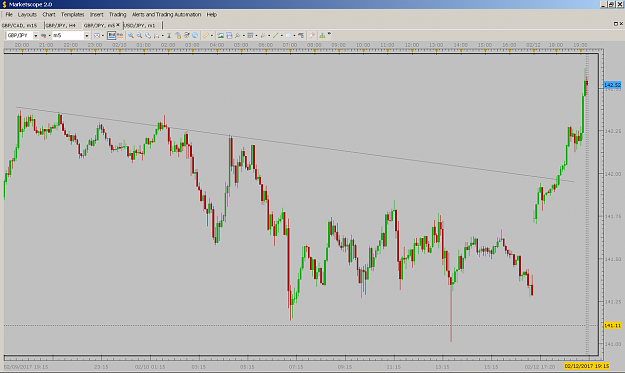Select the shape drawing tool
625x373 pixels.
tap(289, 35)
